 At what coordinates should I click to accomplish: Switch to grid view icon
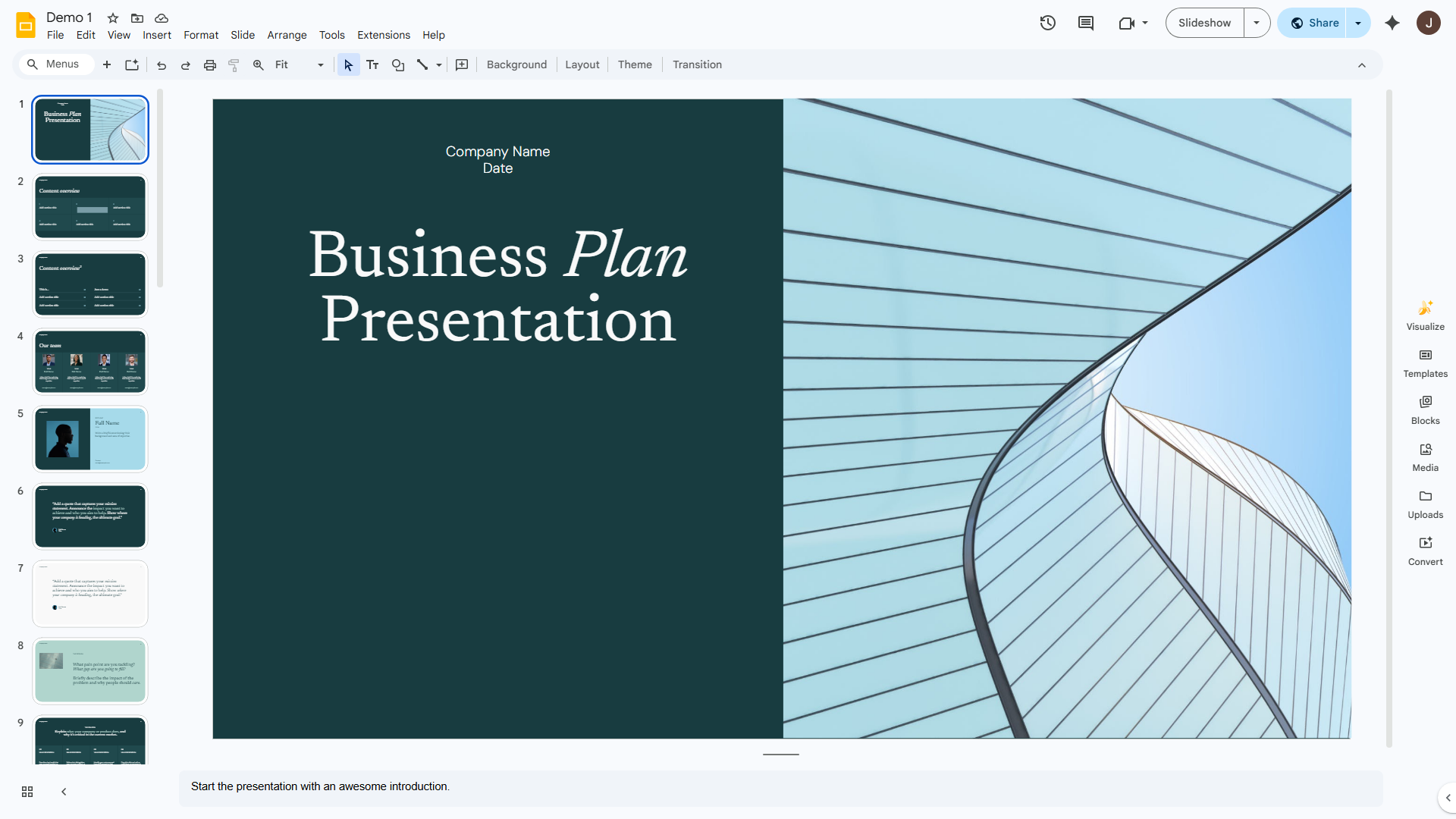27,792
